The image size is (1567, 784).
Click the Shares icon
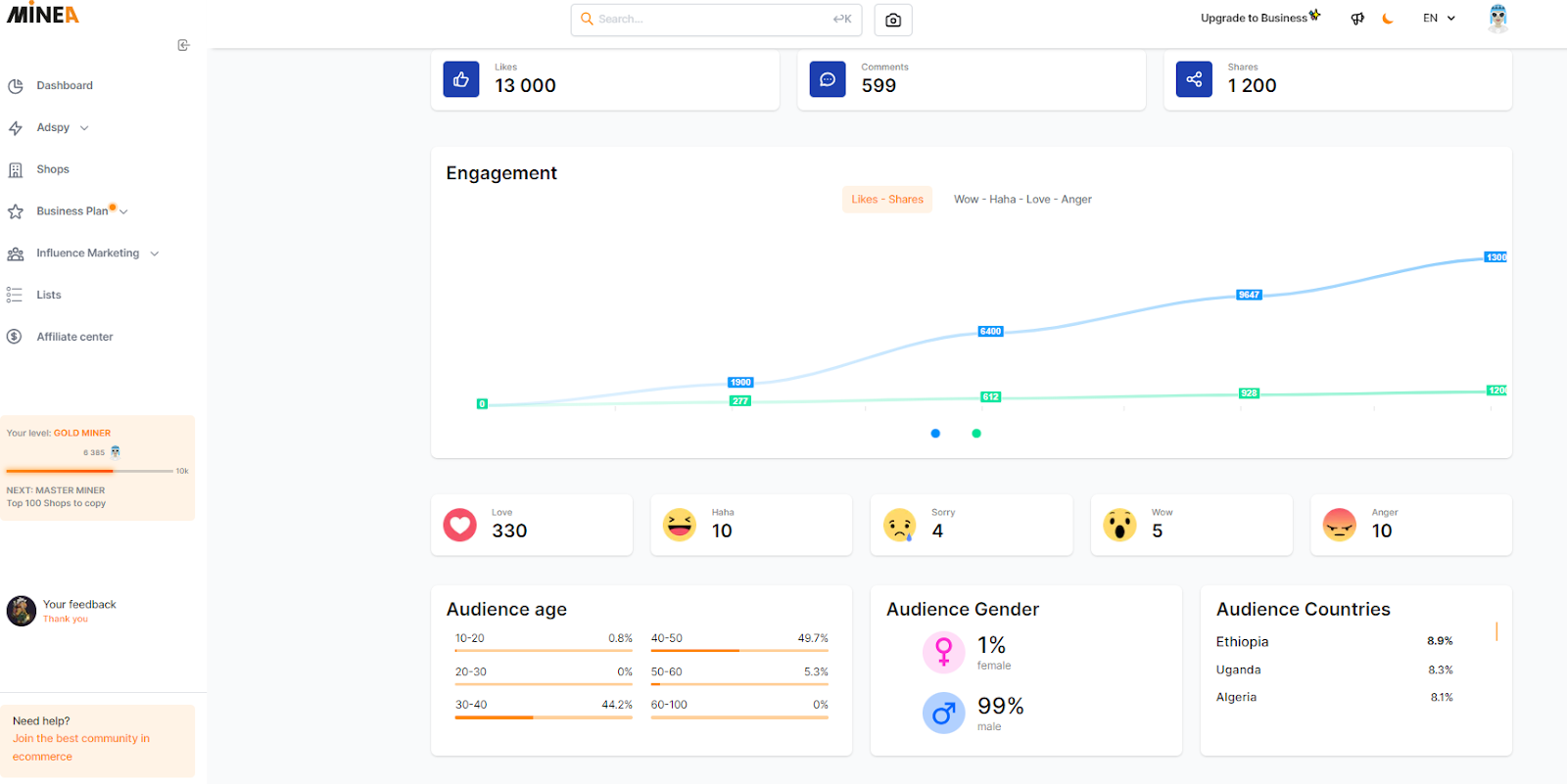tap(1194, 79)
